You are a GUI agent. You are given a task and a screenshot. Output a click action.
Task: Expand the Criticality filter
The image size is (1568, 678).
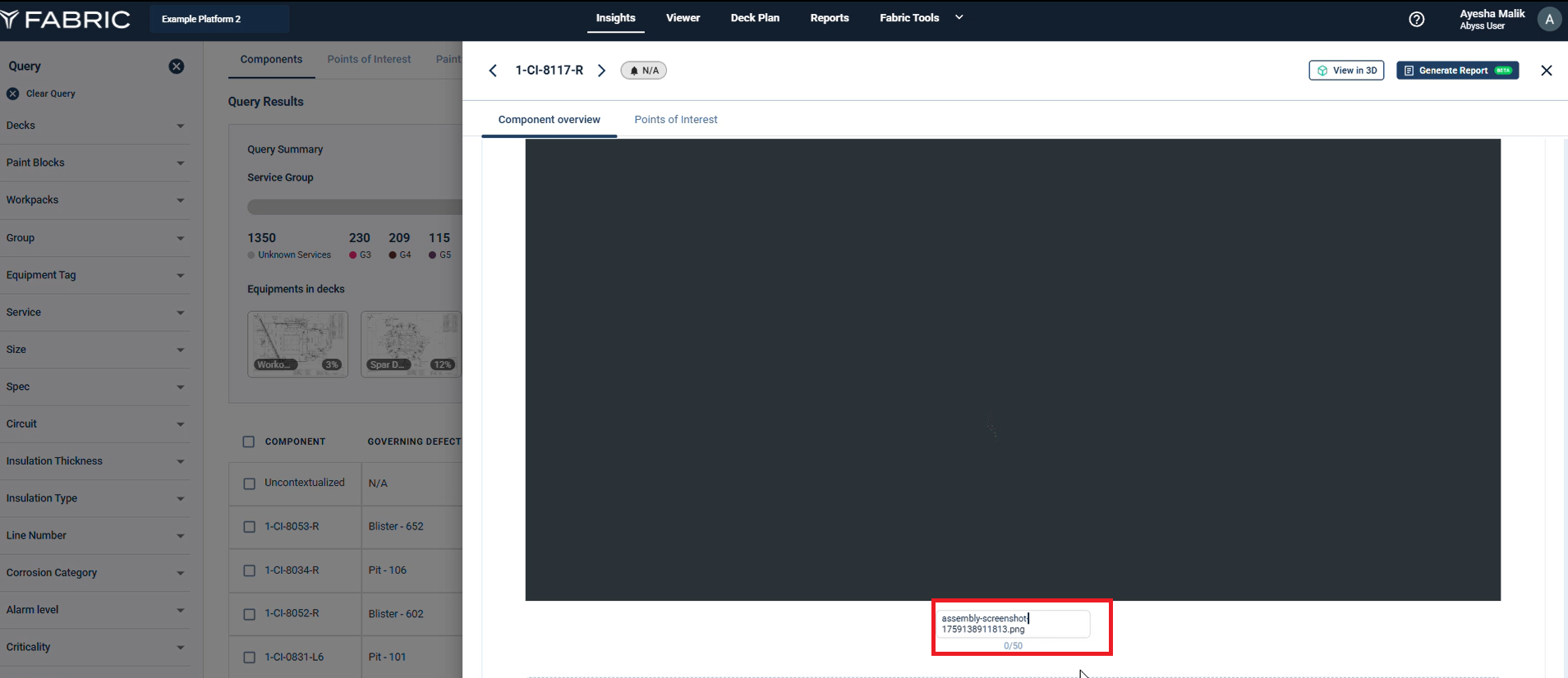point(95,648)
